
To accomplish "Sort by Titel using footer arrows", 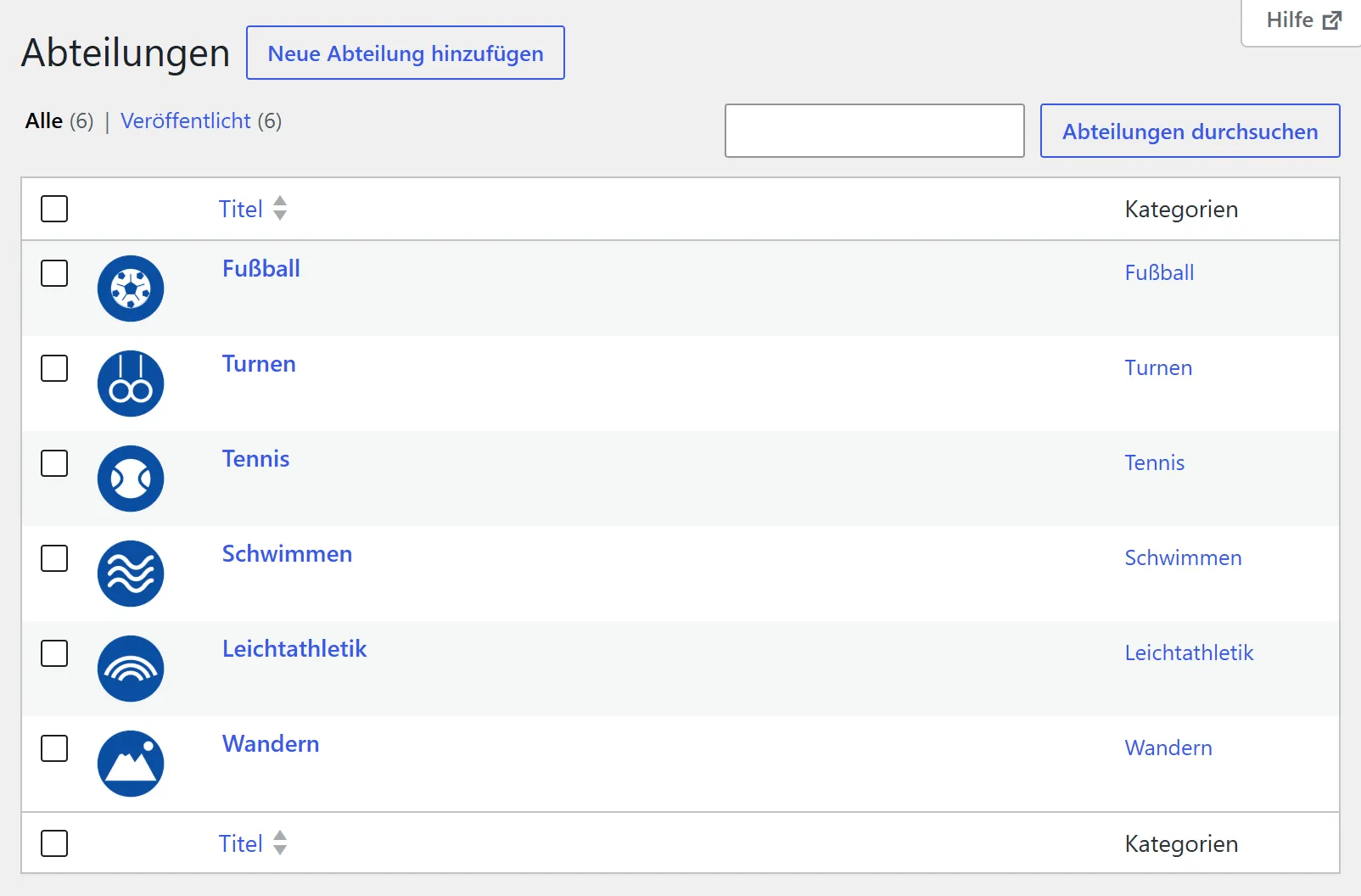I will tap(280, 843).
